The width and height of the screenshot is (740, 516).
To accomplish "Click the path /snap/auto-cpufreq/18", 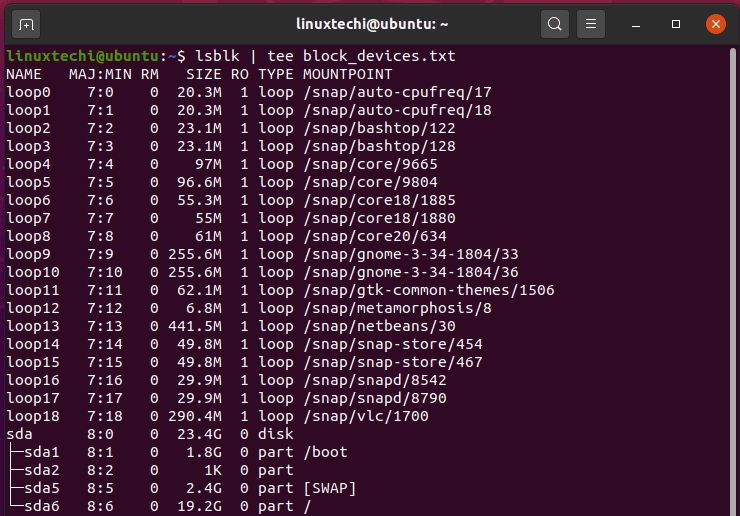I will pyautogui.click(x=397, y=110).
